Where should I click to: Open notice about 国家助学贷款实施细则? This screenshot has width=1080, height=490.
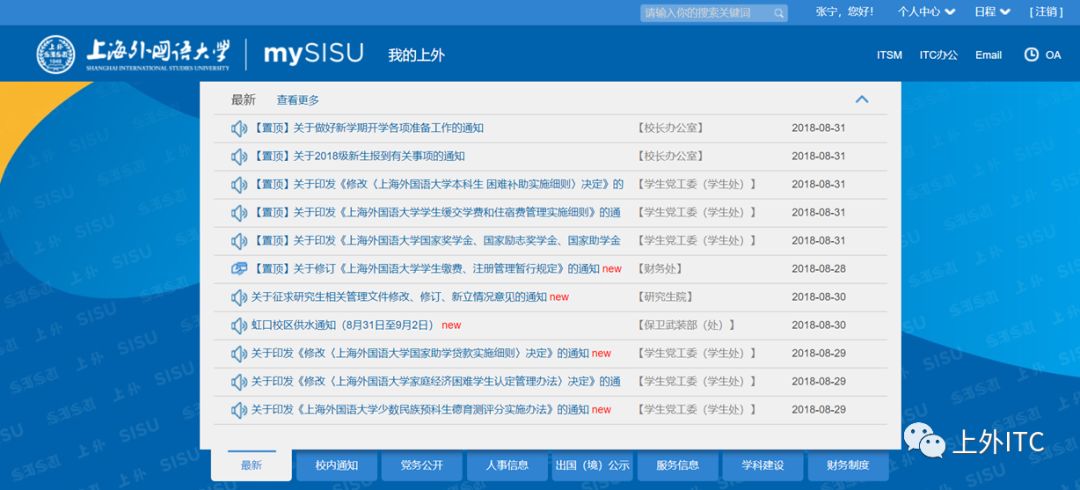[420, 354]
